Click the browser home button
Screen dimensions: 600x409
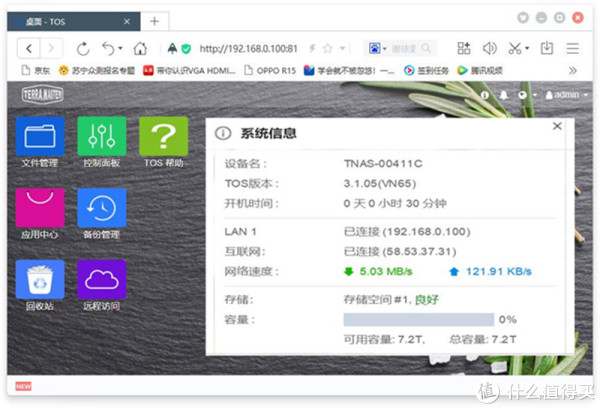click(x=141, y=48)
